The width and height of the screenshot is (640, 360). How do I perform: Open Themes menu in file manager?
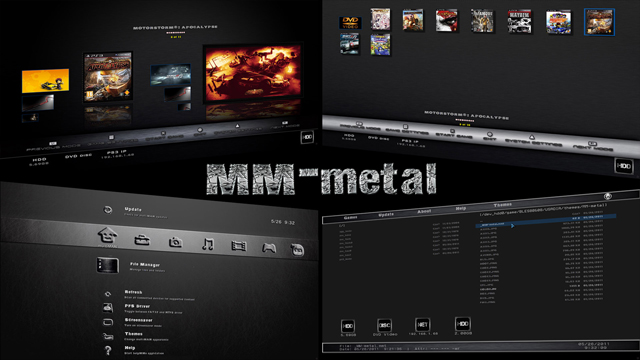click(x=502, y=204)
